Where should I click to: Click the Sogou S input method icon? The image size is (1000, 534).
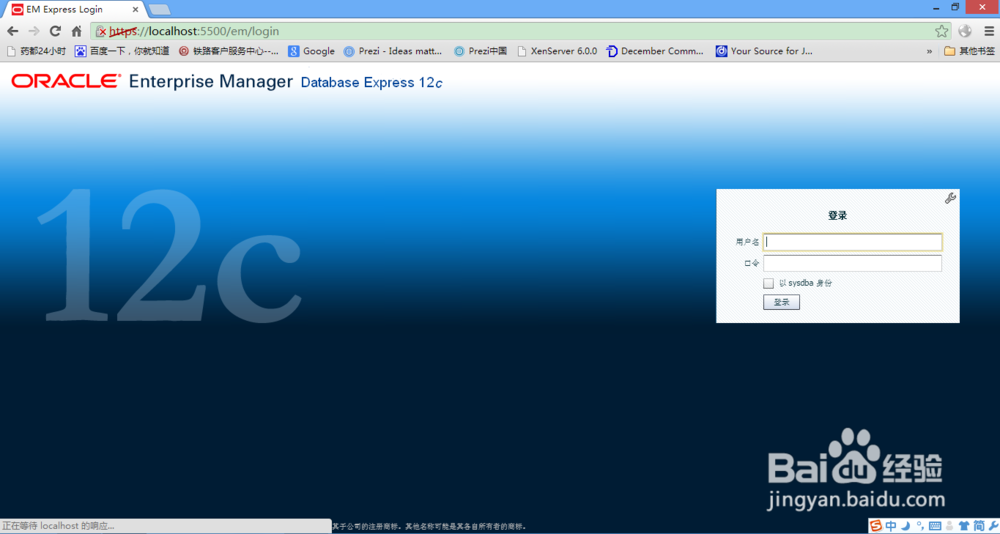click(876, 526)
